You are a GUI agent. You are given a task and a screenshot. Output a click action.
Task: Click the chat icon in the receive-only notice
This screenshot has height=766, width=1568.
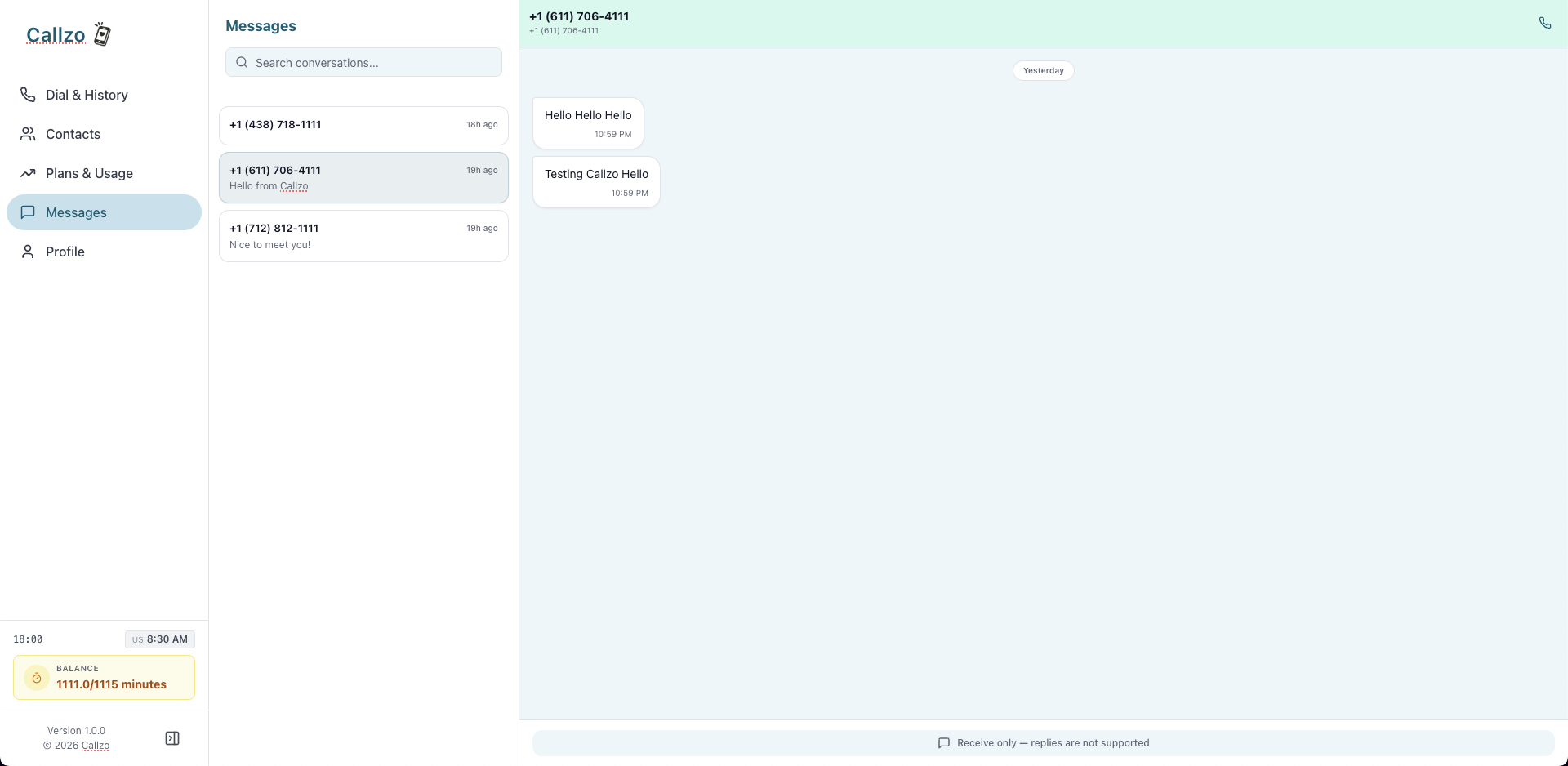[x=944, y=743]
